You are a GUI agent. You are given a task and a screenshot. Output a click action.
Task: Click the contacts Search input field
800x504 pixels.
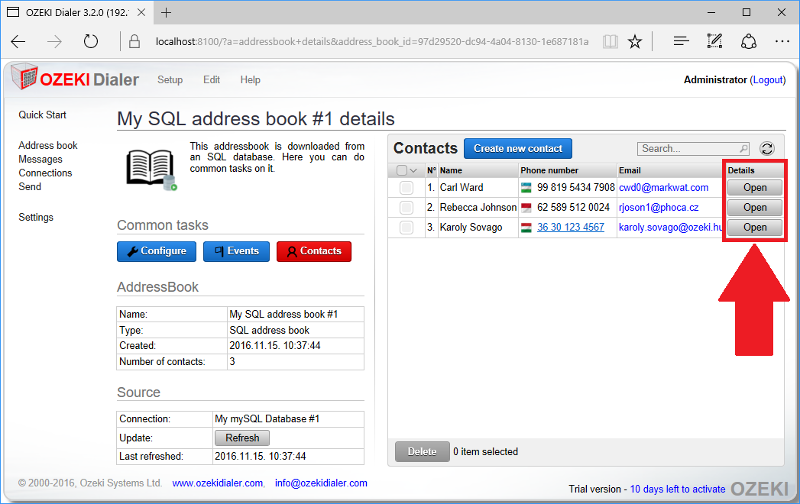point(690,148)
